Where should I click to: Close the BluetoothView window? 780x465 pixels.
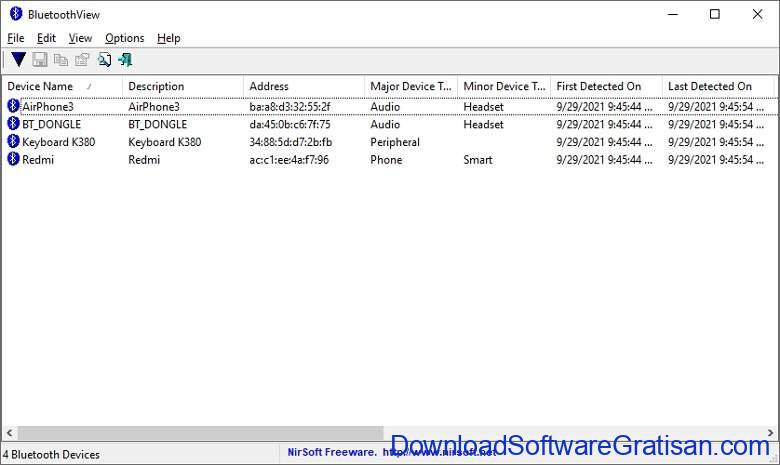pos(757,14)
